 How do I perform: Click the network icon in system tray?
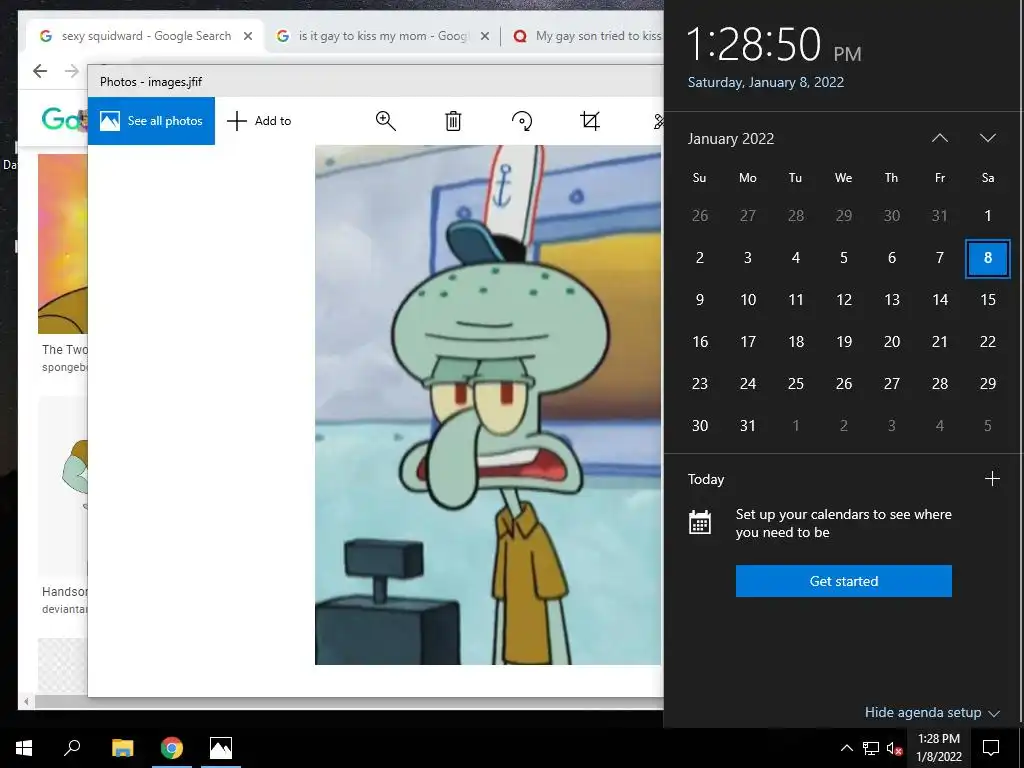(x=871, y=748)
